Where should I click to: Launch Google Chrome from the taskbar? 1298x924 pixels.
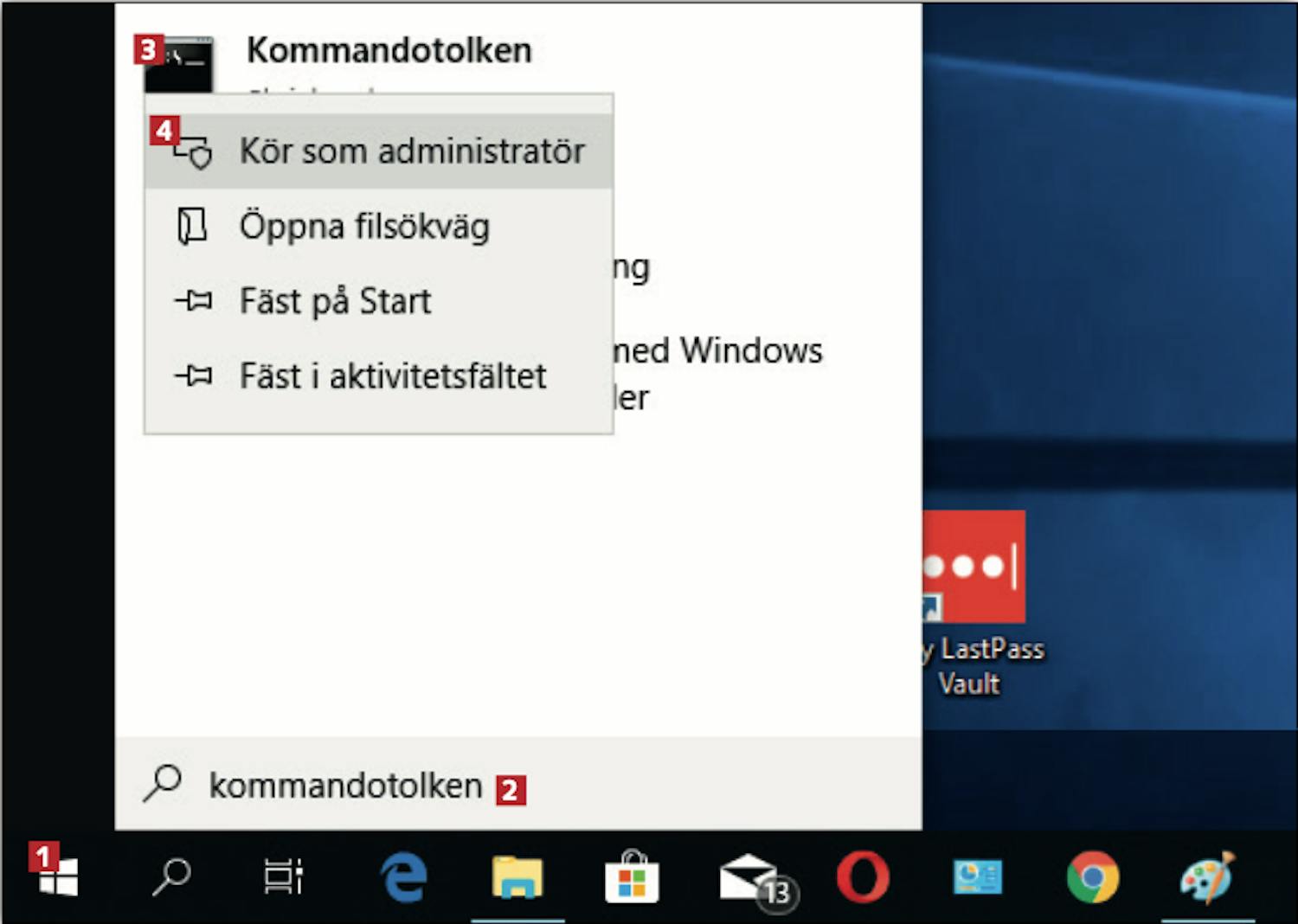tap(1093, 877)
